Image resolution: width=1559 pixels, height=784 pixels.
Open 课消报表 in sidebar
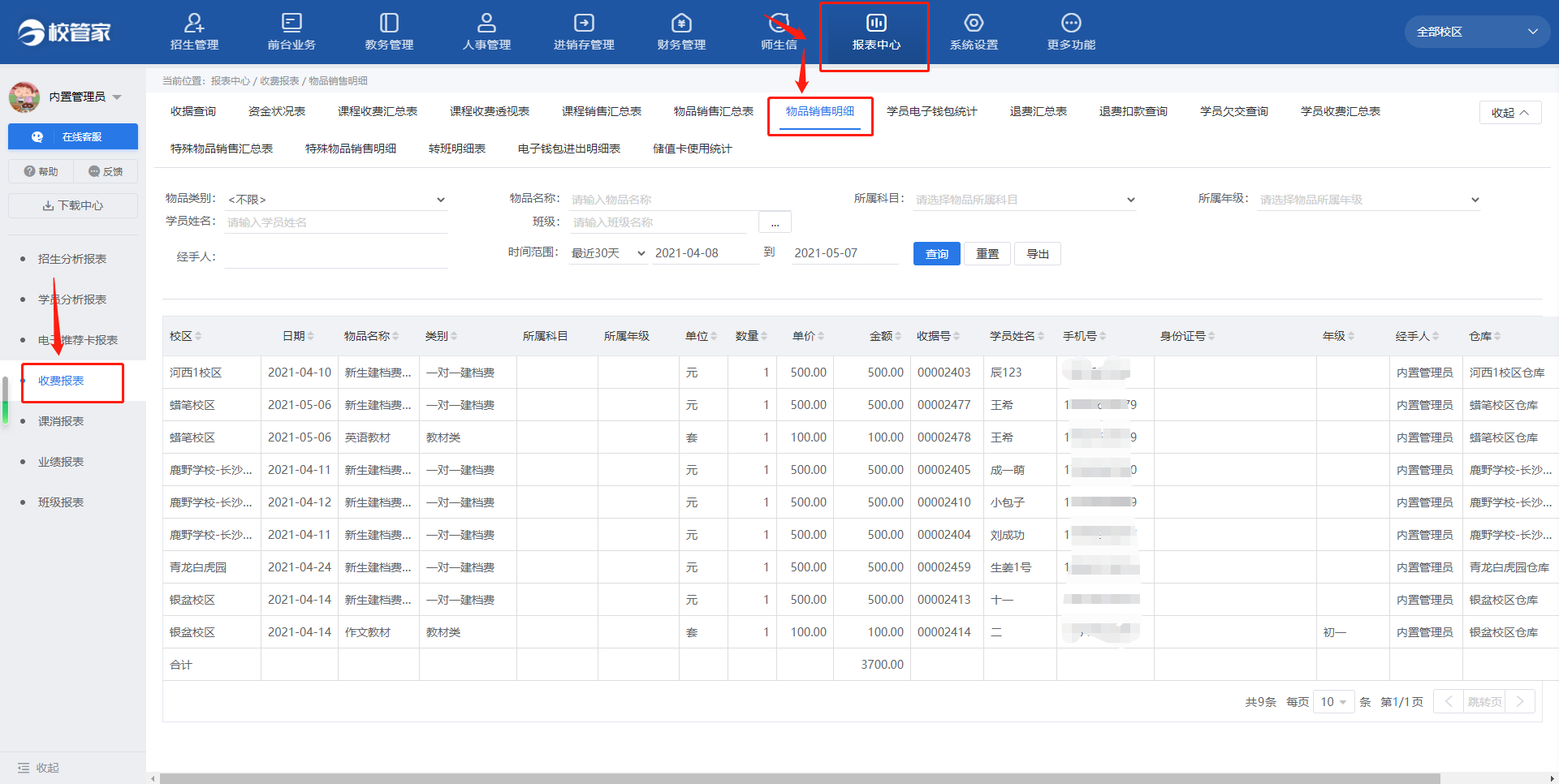(61, 421)
